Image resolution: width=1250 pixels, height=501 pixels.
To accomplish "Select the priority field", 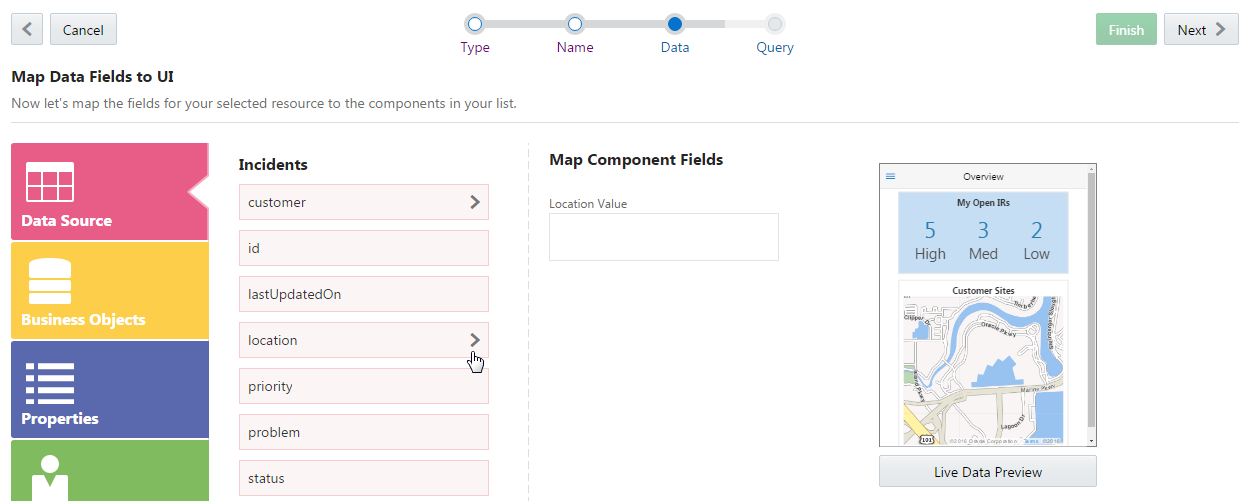I will 363,386.
